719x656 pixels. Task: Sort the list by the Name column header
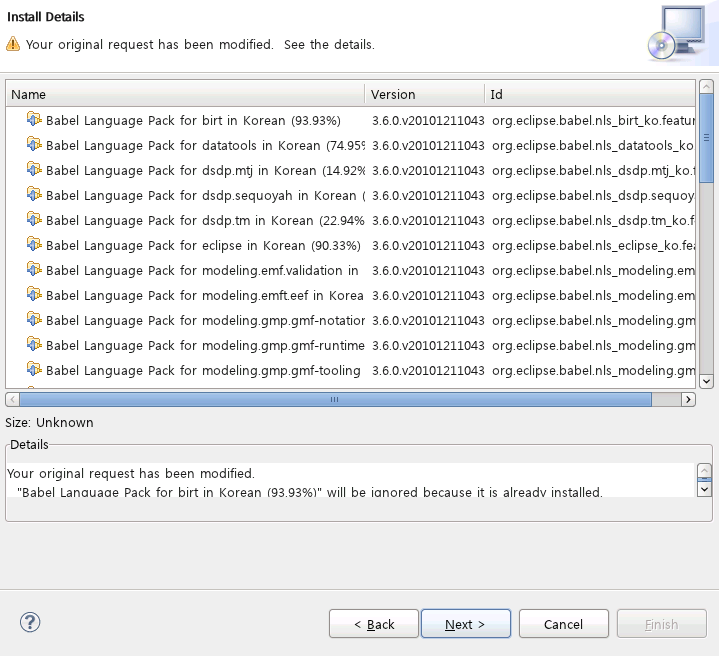tap(185, 94)
